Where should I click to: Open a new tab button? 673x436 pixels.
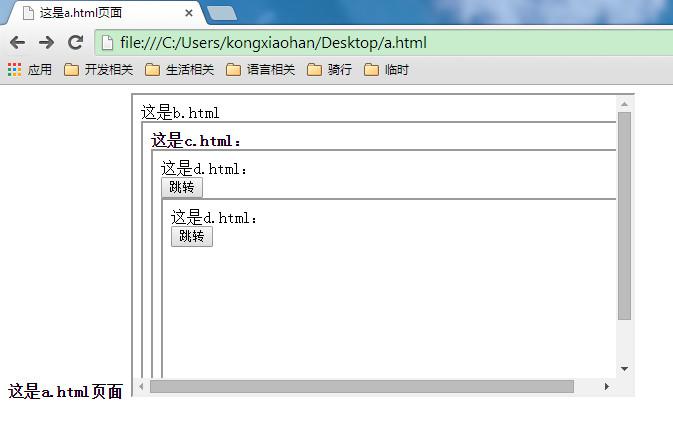(x=222, y=13)
